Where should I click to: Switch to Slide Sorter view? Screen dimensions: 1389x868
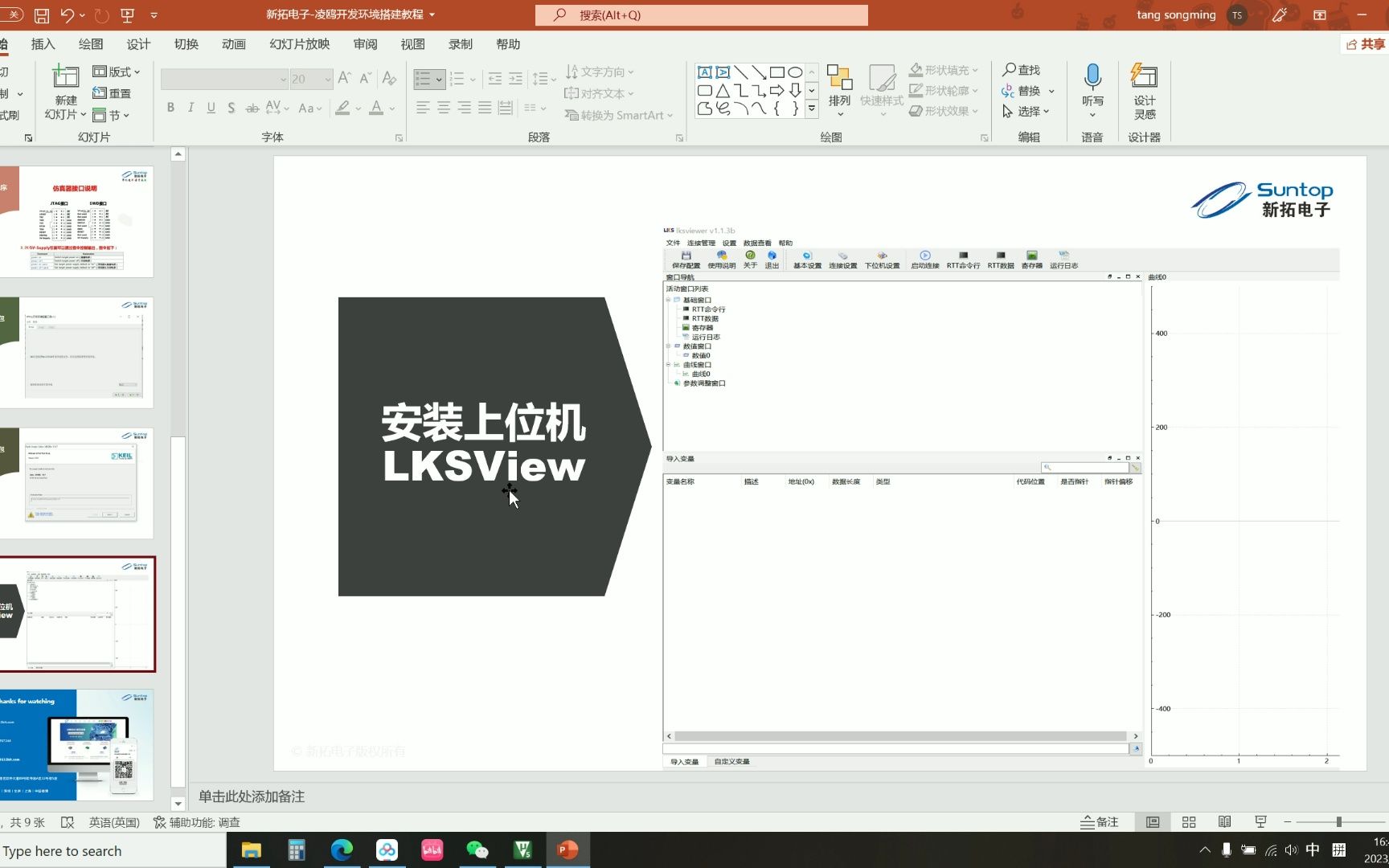tap(1189, 821)
